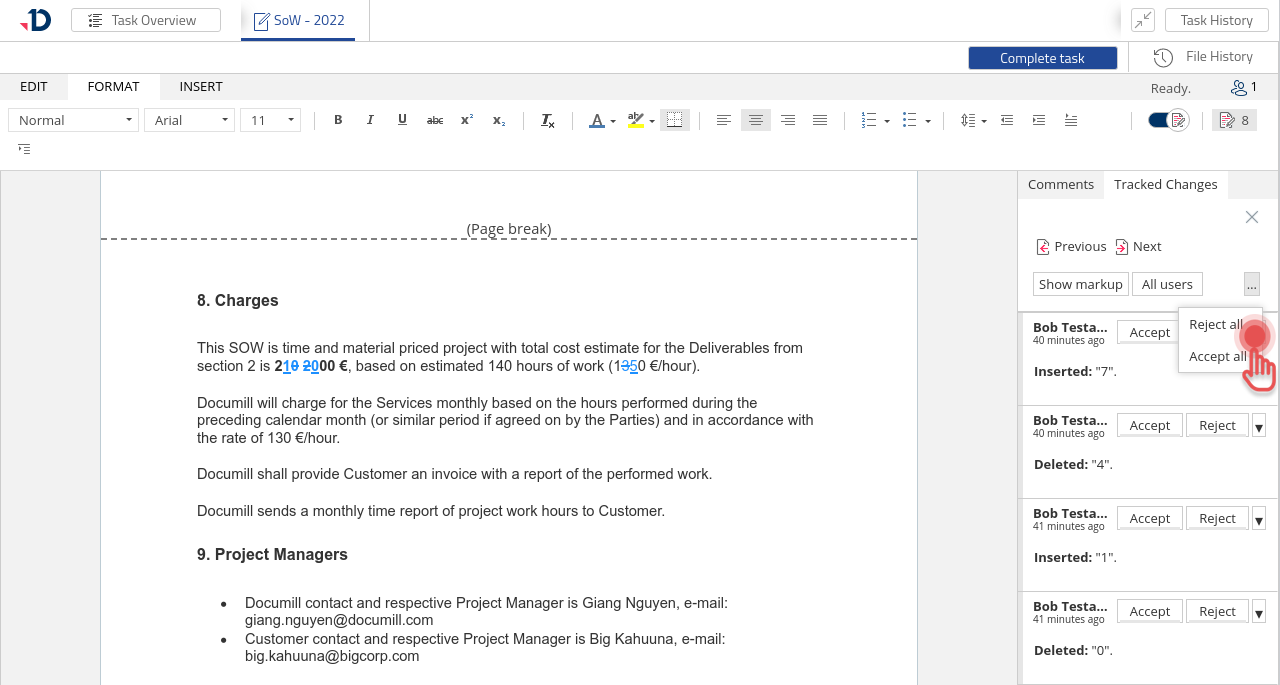Close the tracked changes panel
This screenshot has width=1280, height=685.
click(x=1251, y=217)
